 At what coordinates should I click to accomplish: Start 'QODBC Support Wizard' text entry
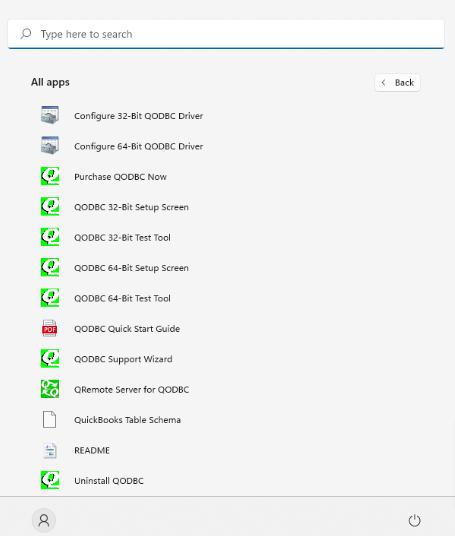click(123, 359)
